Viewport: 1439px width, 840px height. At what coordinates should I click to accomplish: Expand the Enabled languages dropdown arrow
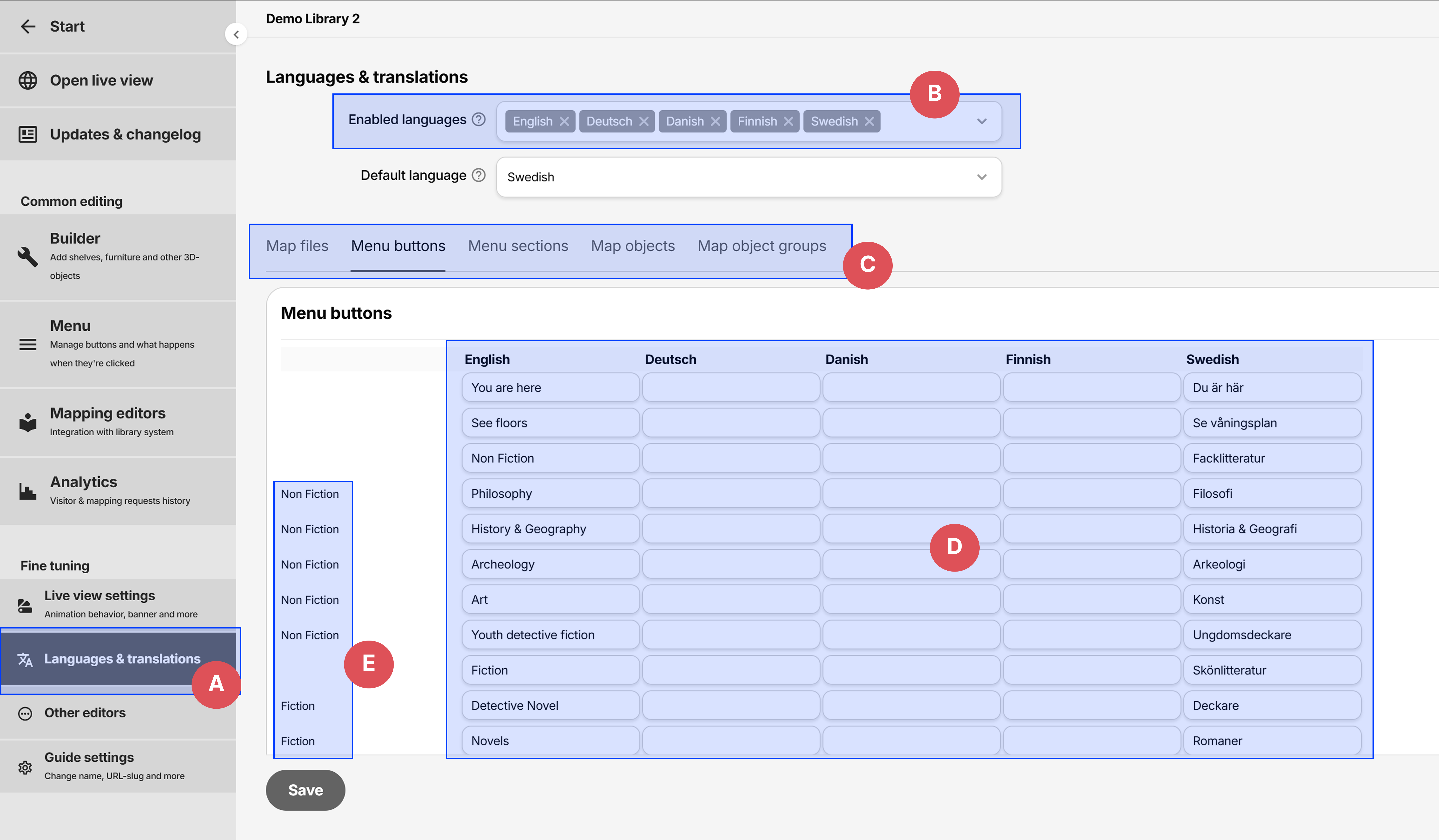[x=981, y=122]
